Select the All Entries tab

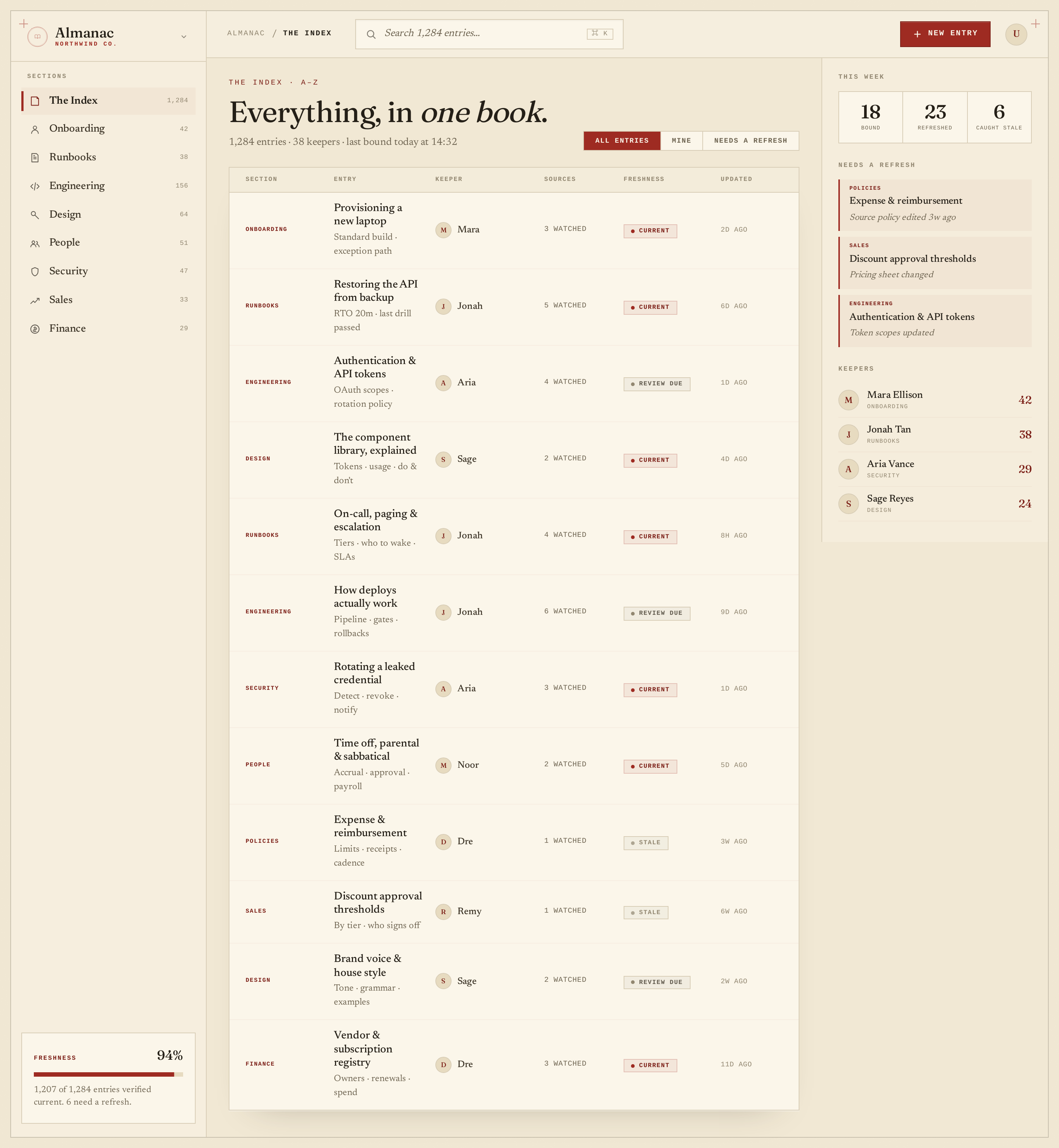click(622, 140)
